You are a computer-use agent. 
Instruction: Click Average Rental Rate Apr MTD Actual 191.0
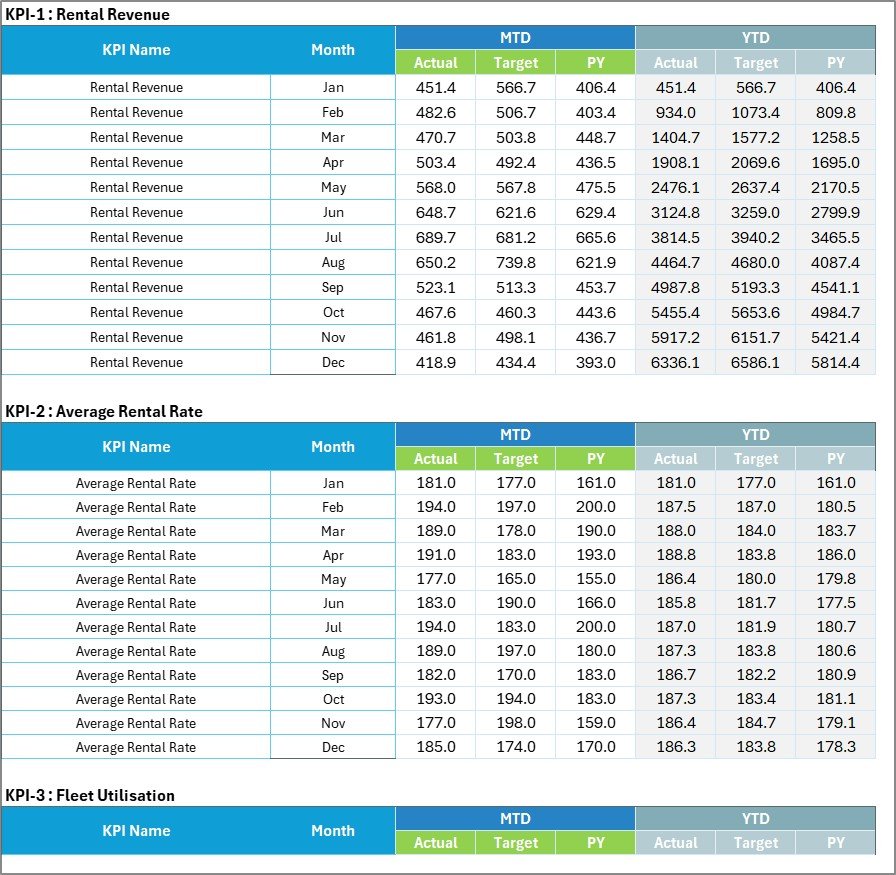pos(435,555)
